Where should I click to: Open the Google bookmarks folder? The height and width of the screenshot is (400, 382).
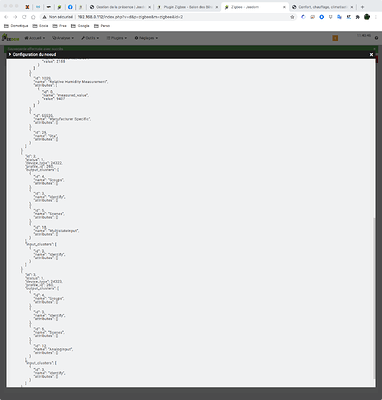pos(80,26)
